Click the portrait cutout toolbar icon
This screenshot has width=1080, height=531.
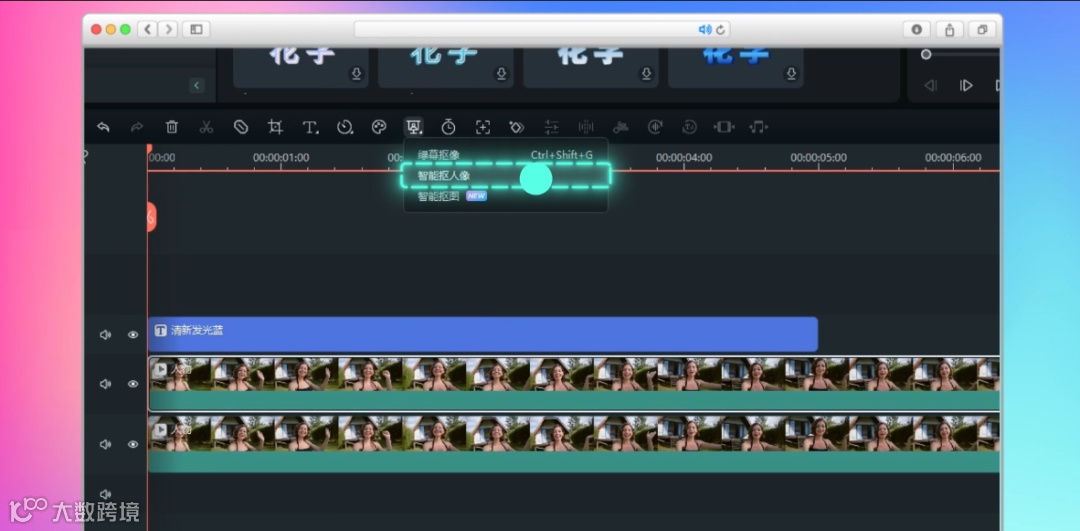413,127
